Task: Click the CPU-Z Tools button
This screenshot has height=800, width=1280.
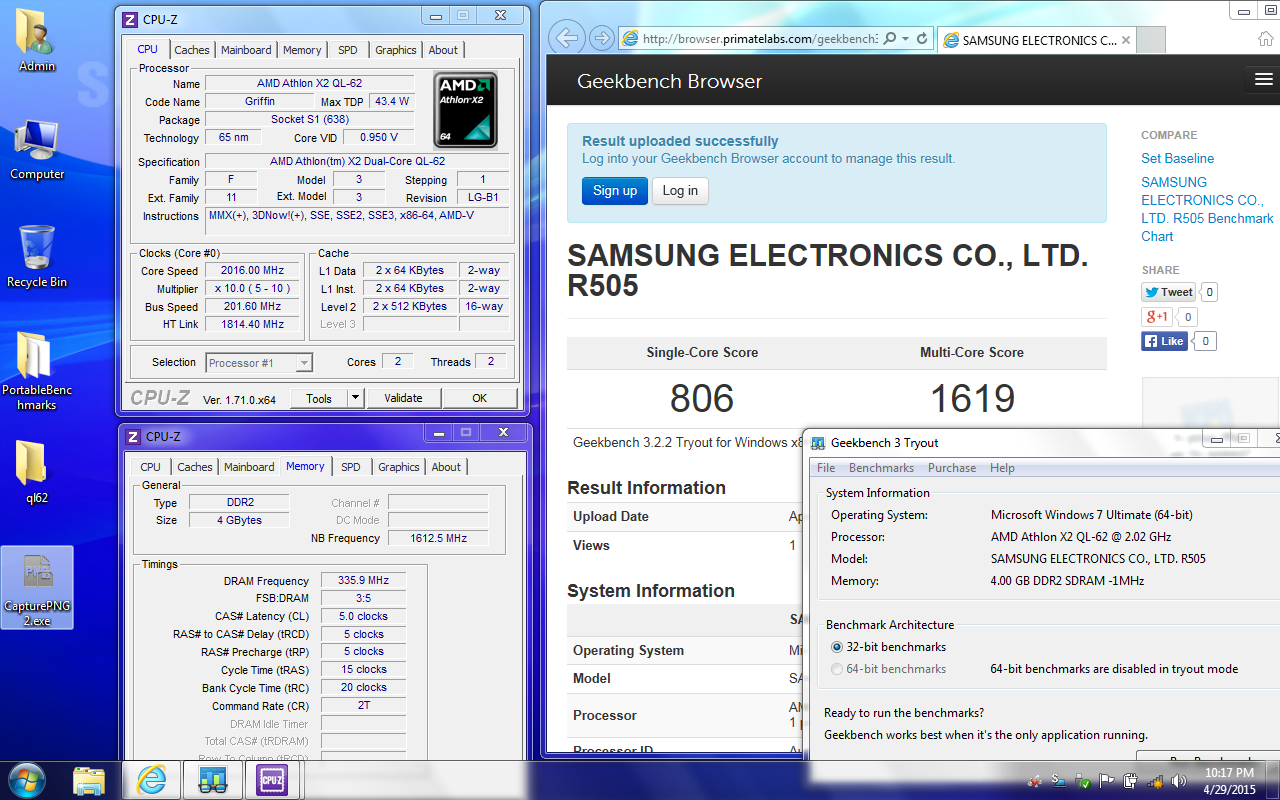Action: point(319,398)
